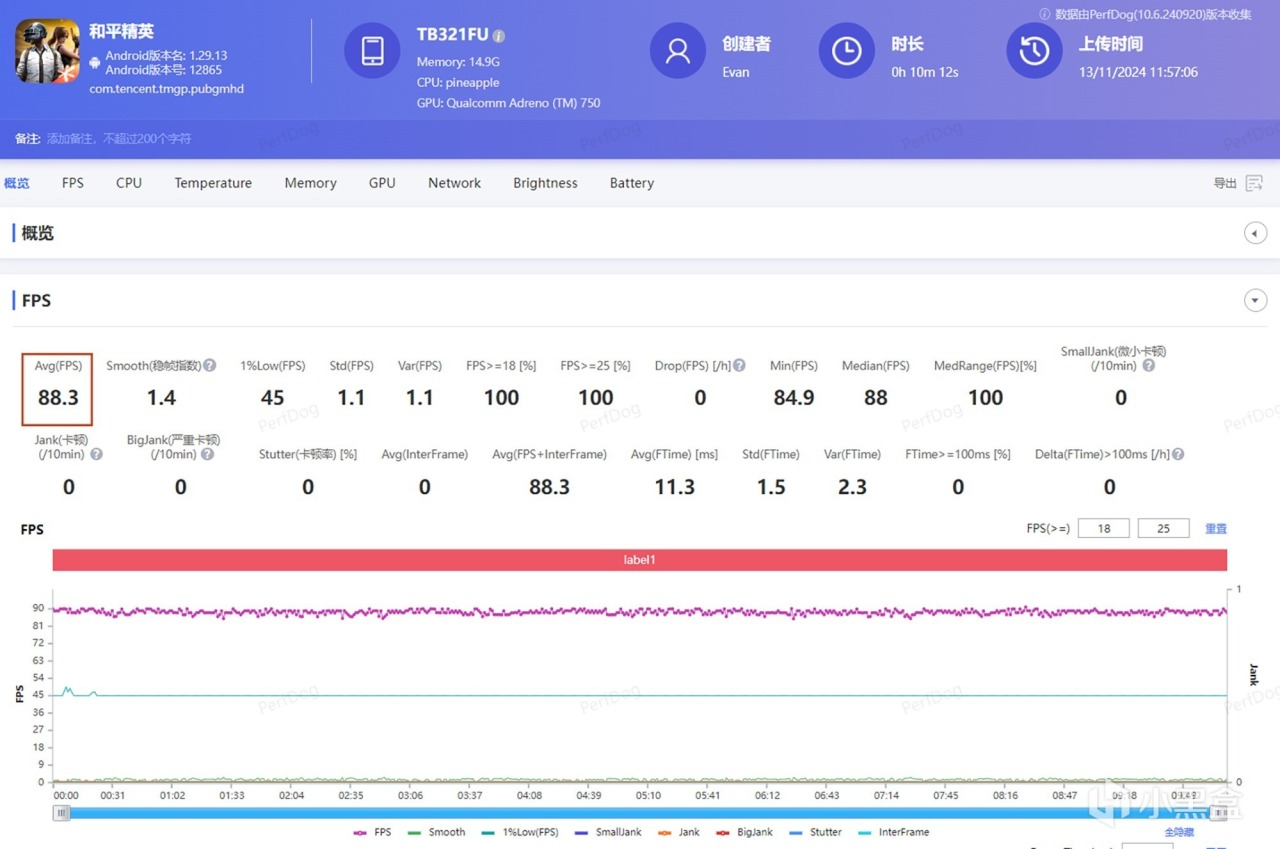
Task: Click the phone device icon beside TB321FU
Action: tap(372, 51)
